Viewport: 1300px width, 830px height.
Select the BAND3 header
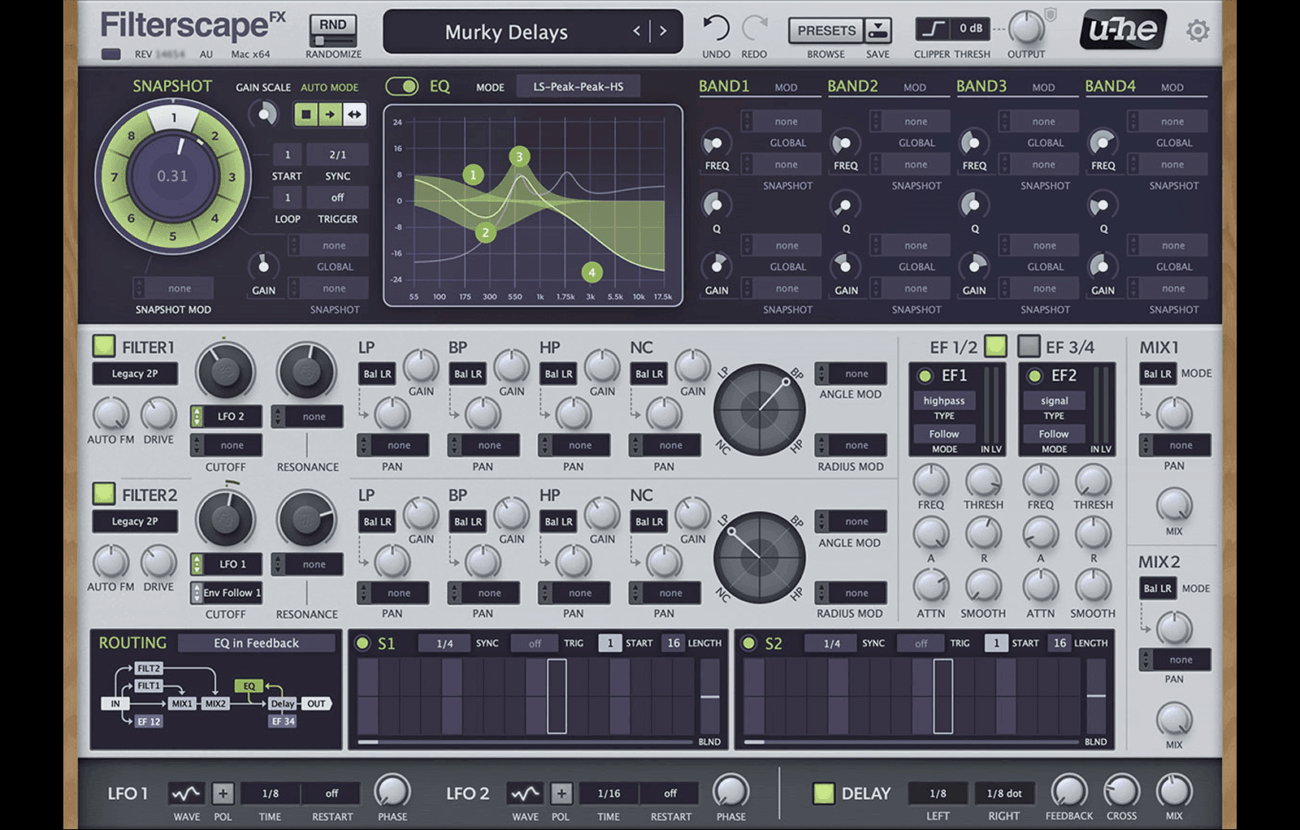point(981,87)
